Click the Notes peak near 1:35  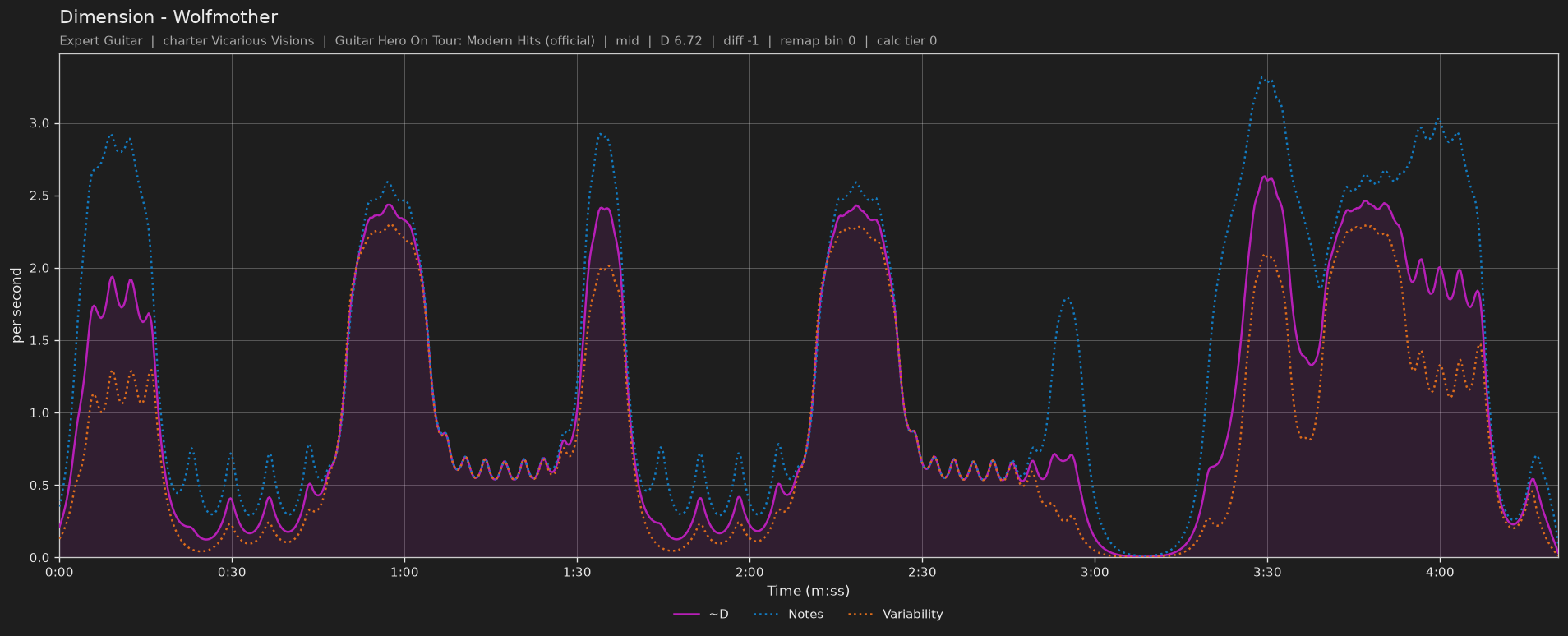[602, 134]
